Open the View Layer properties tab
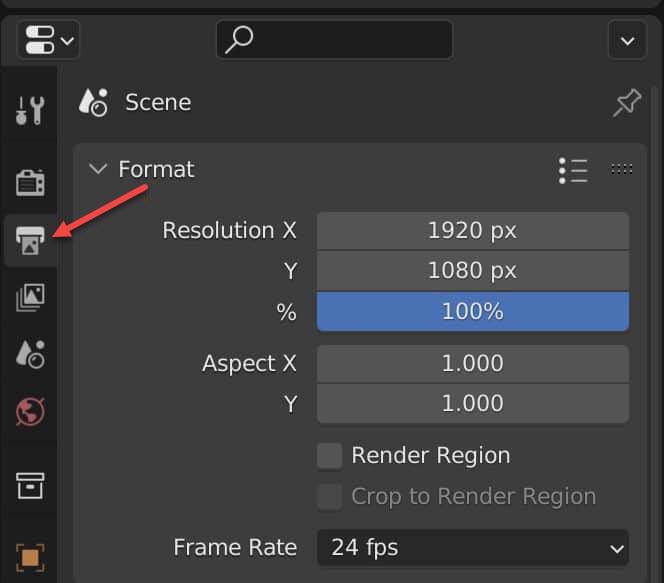The width and height of the screenshot is (664, 583). (30, 298)
